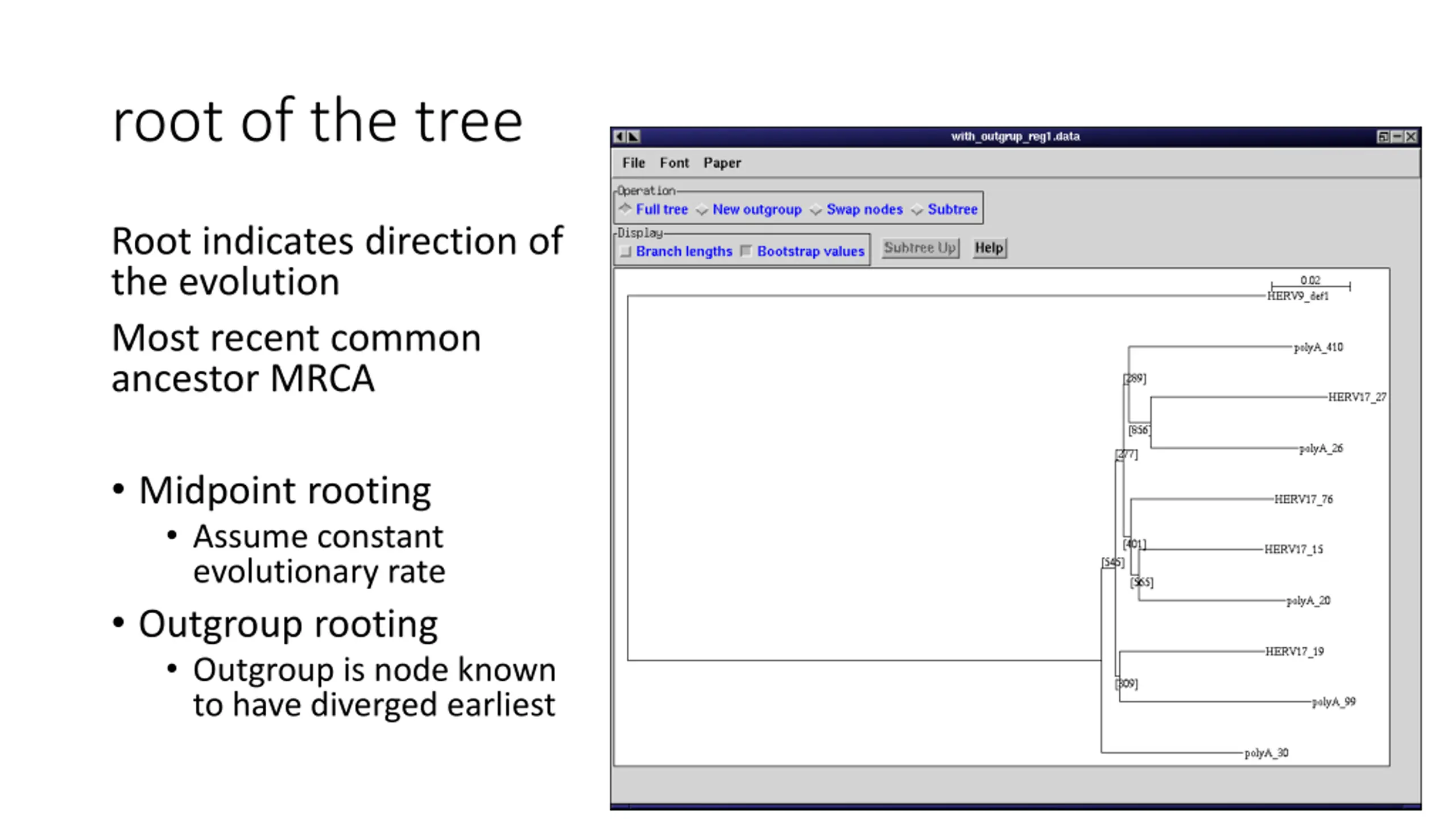The height and width of the screenshot is (819, 1456).
Task: Click the HERV17_19 leaf label
Action: pos(1294,652)
